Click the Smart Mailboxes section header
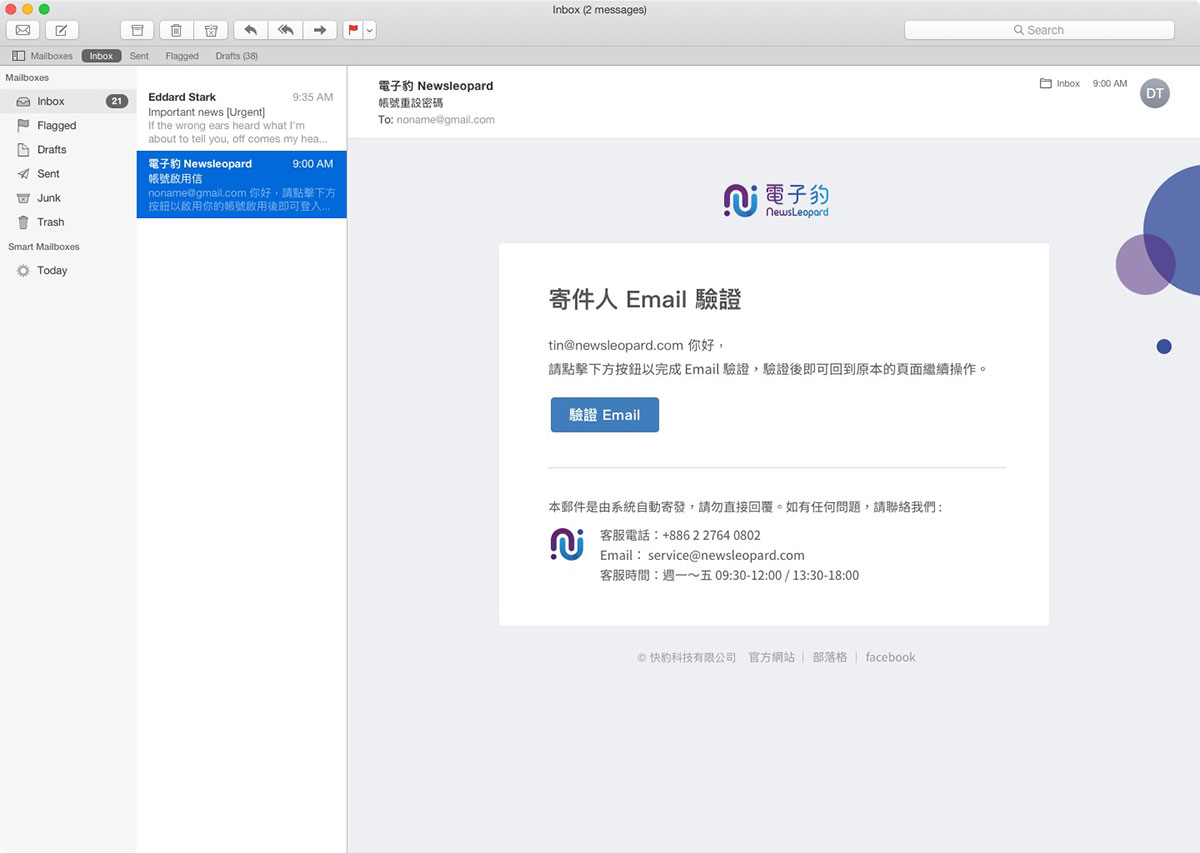This screenshot has width=1200, height=853. [44, 246]
